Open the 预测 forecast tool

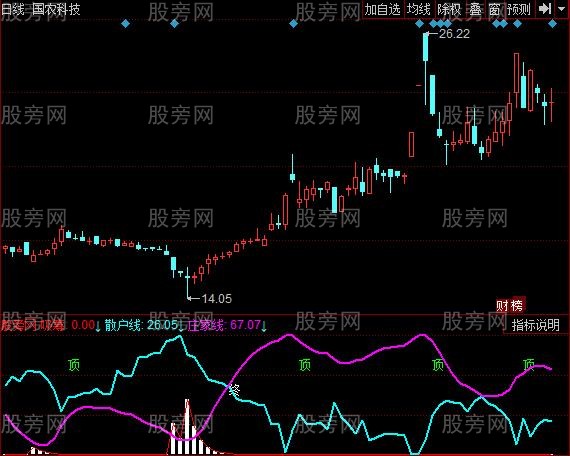point(519,9)
